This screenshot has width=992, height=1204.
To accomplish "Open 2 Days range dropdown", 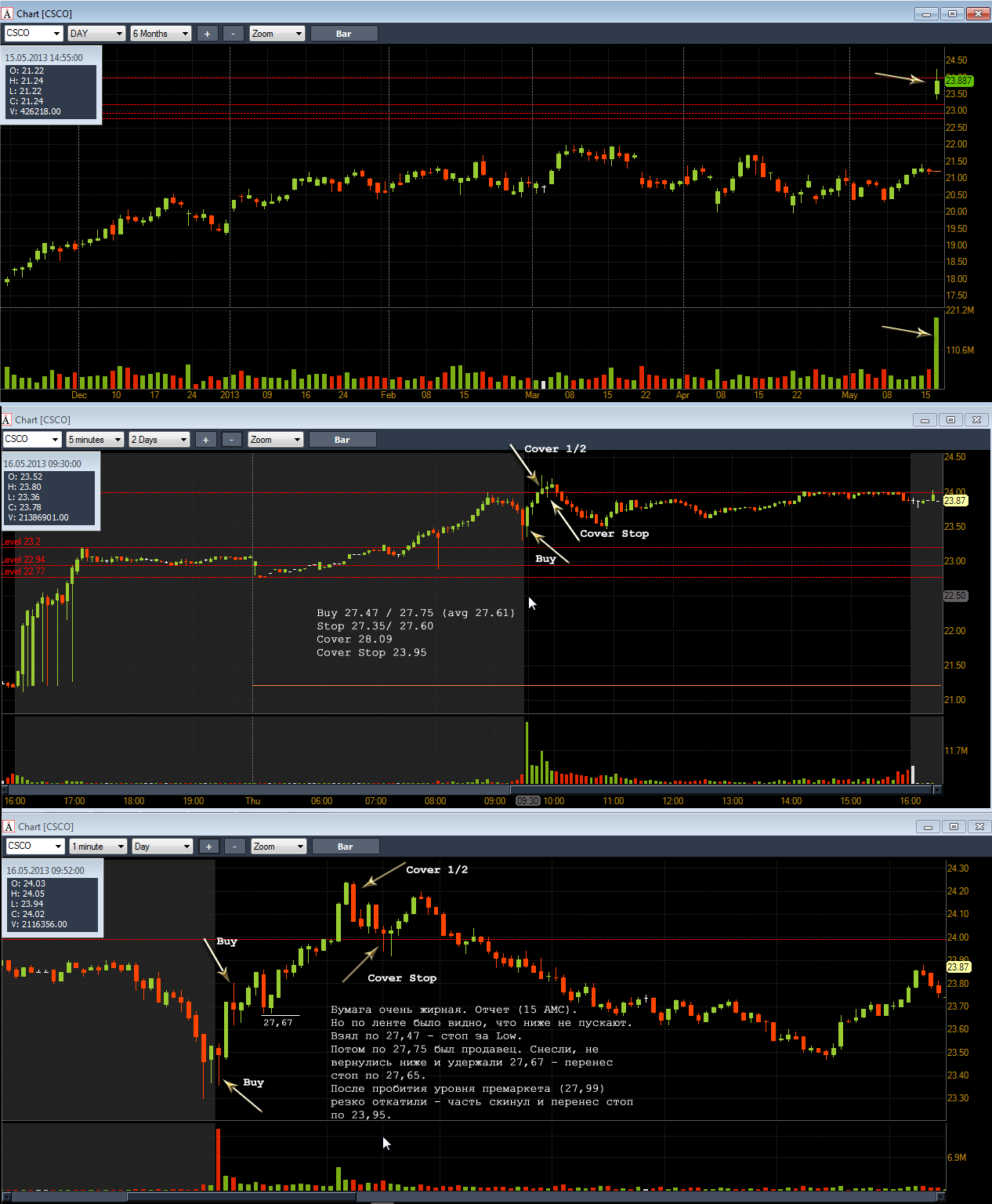I will (x=159, y=439).
